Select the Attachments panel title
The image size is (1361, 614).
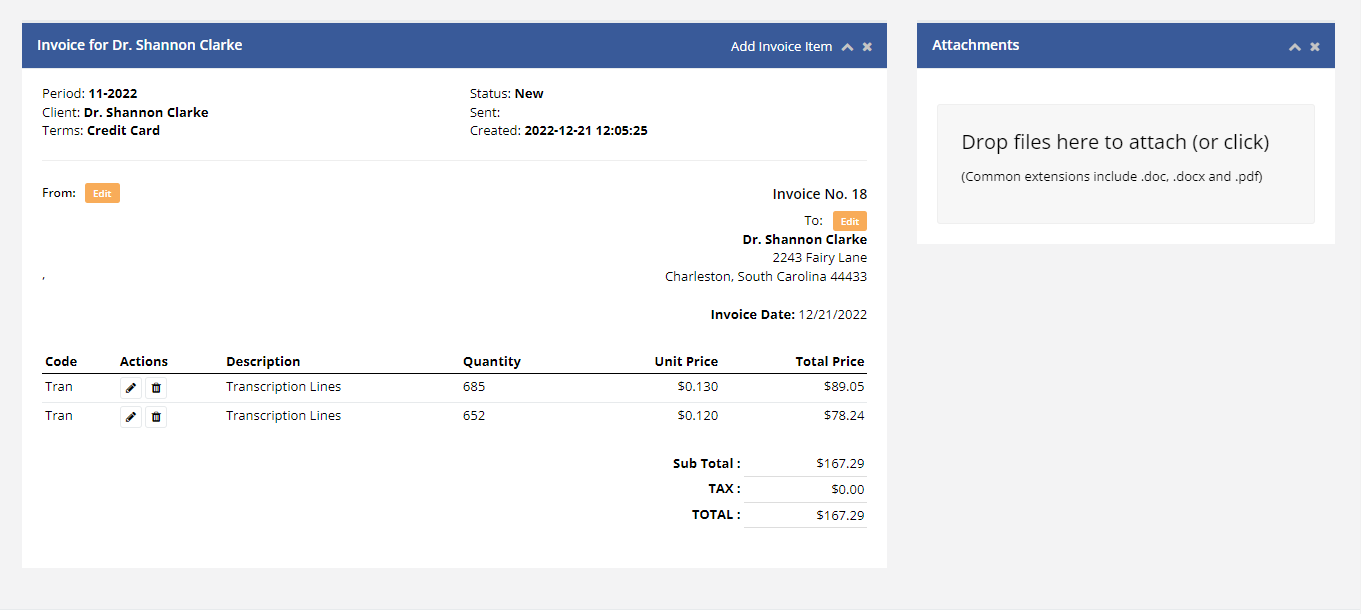976,45
